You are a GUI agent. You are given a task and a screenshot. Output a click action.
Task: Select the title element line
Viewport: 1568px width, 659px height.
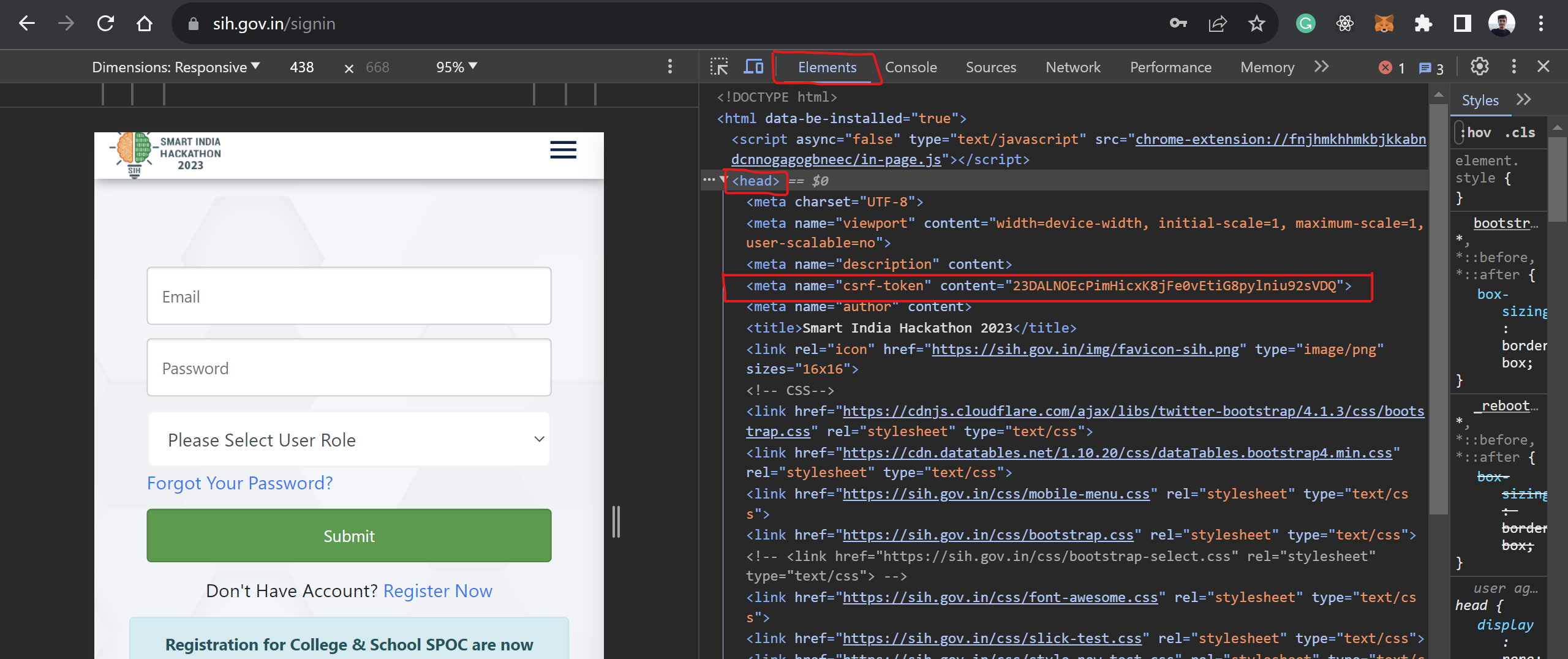coord(911,328)
